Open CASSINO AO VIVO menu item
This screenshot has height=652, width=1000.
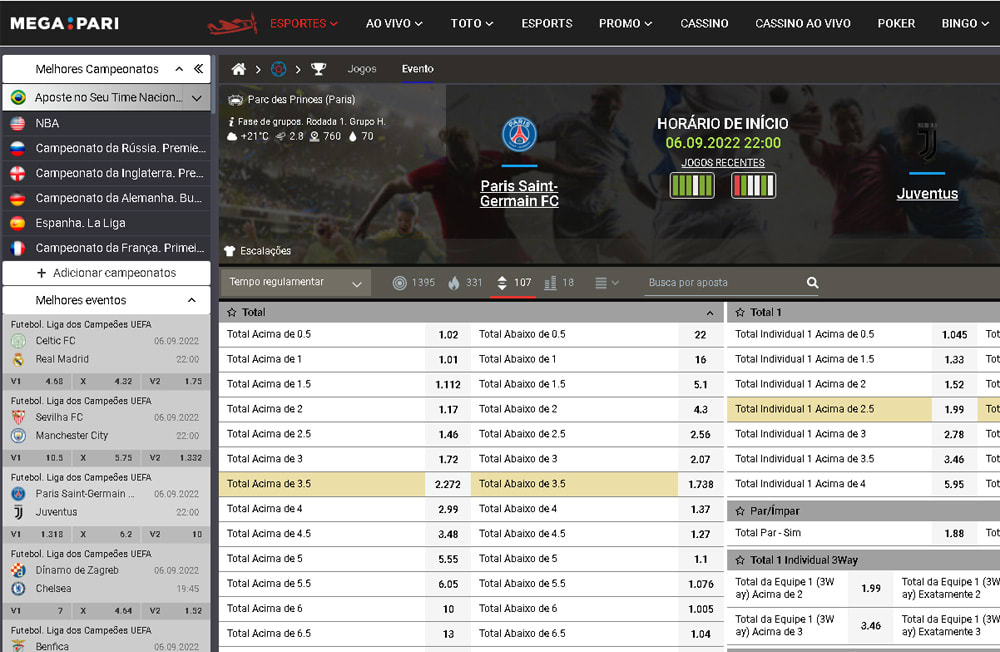pyautogui.click(x=803, y=24)
